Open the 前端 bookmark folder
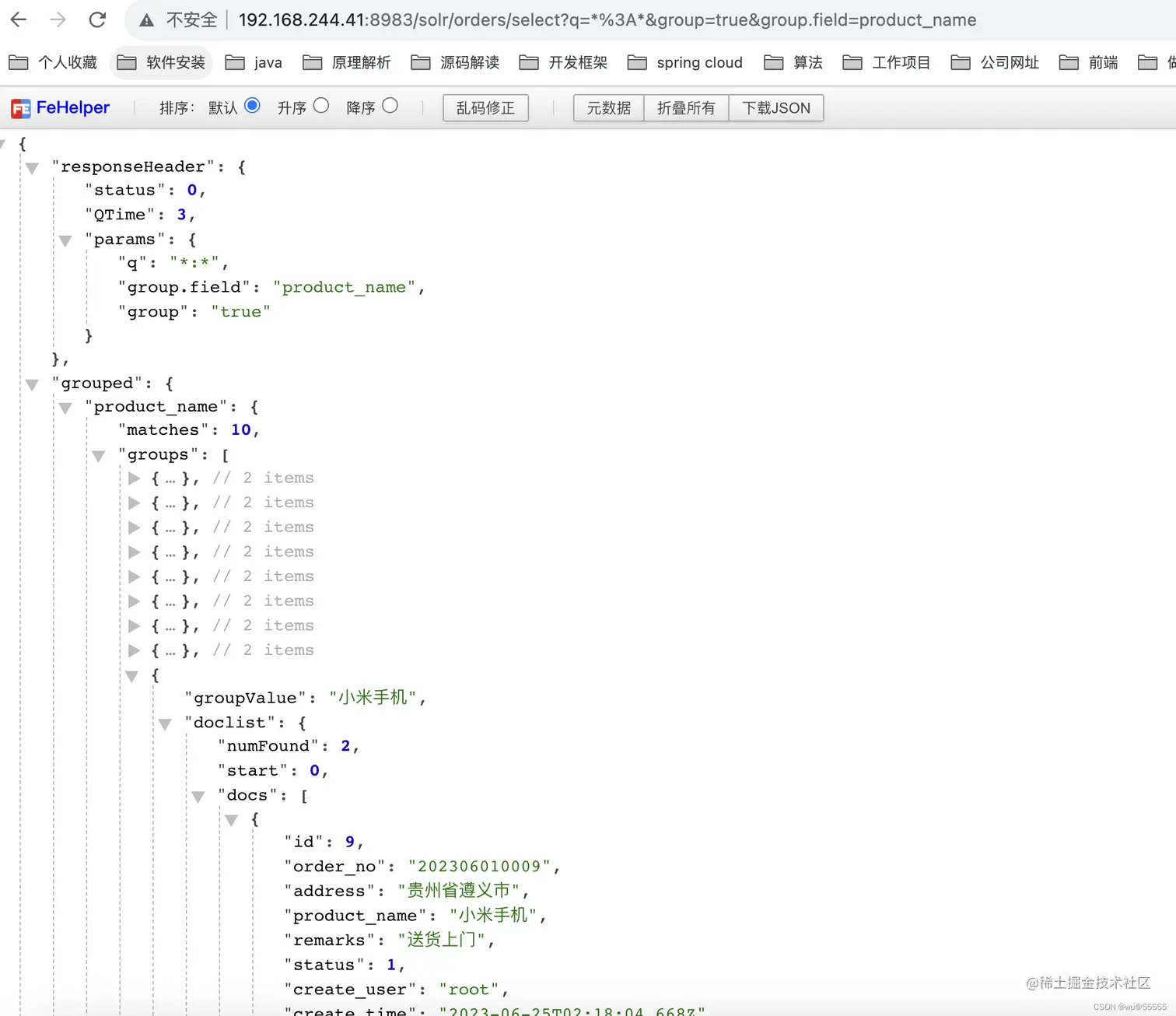This screenshot has width=1176, height=1016. tap(1088, 62)
